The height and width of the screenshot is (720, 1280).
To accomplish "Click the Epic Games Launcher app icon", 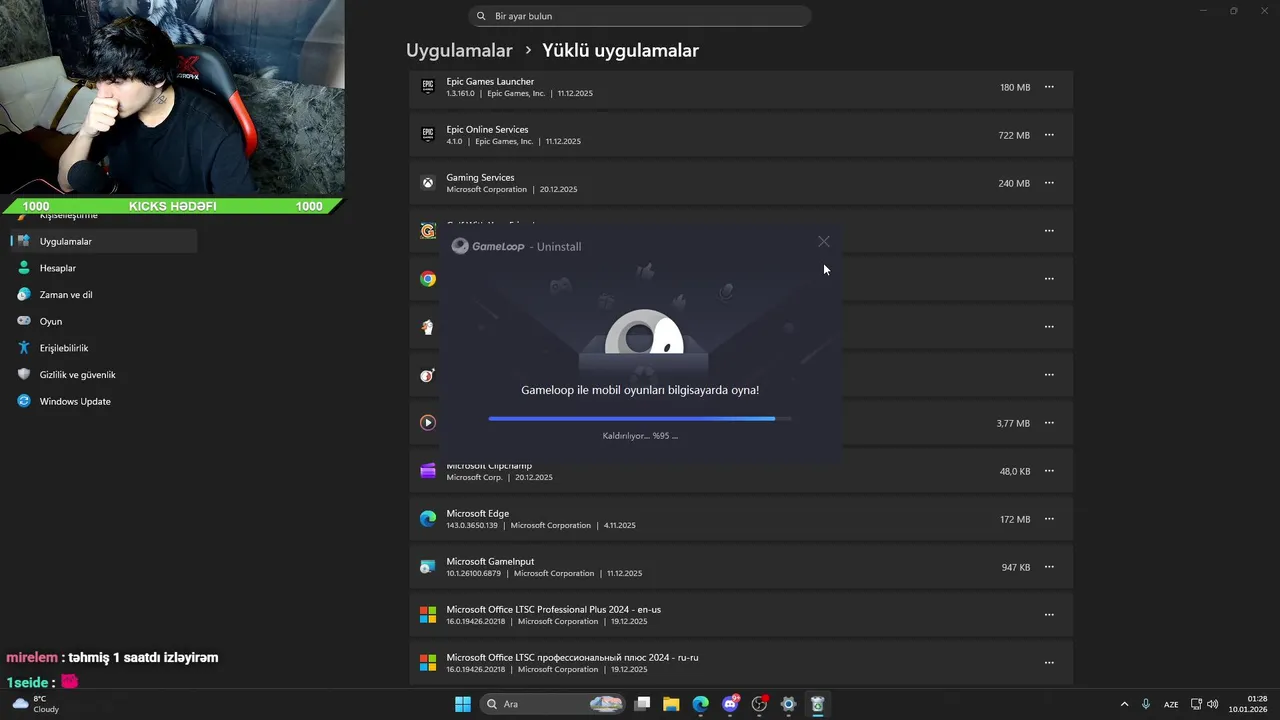I will pos(428,87).
